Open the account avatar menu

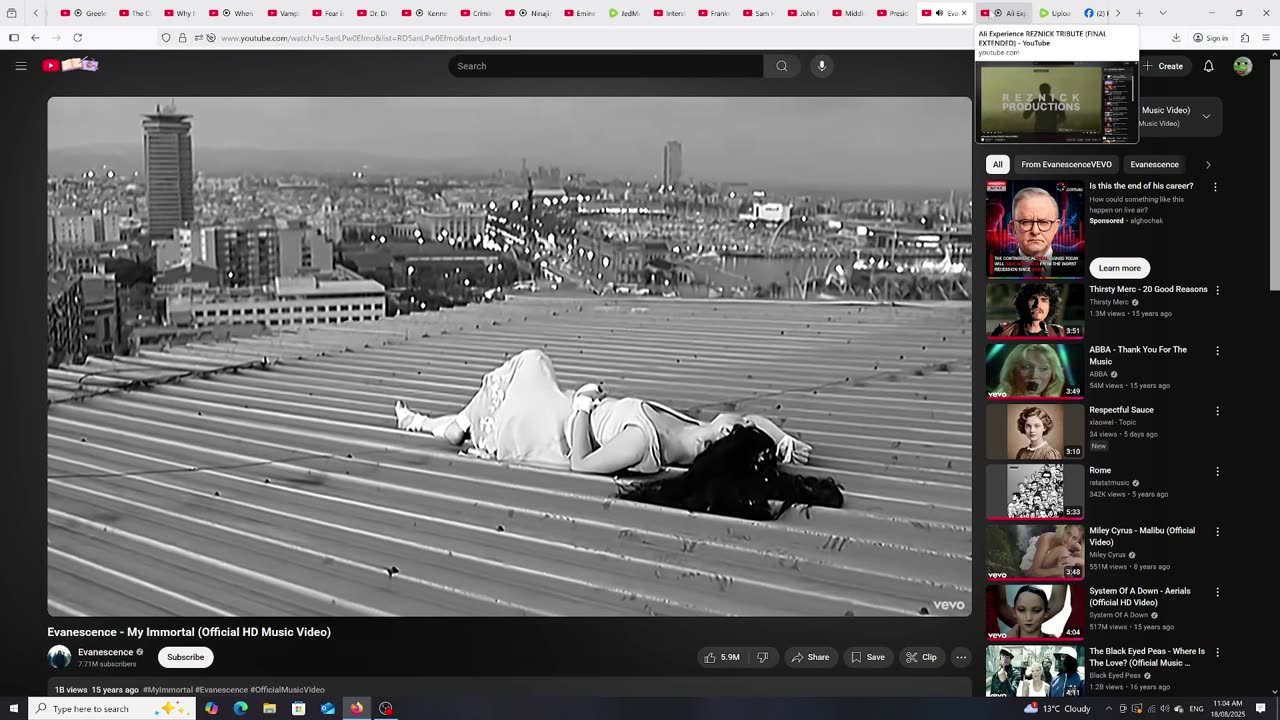pyautogui.click(x=1243, y=66)
